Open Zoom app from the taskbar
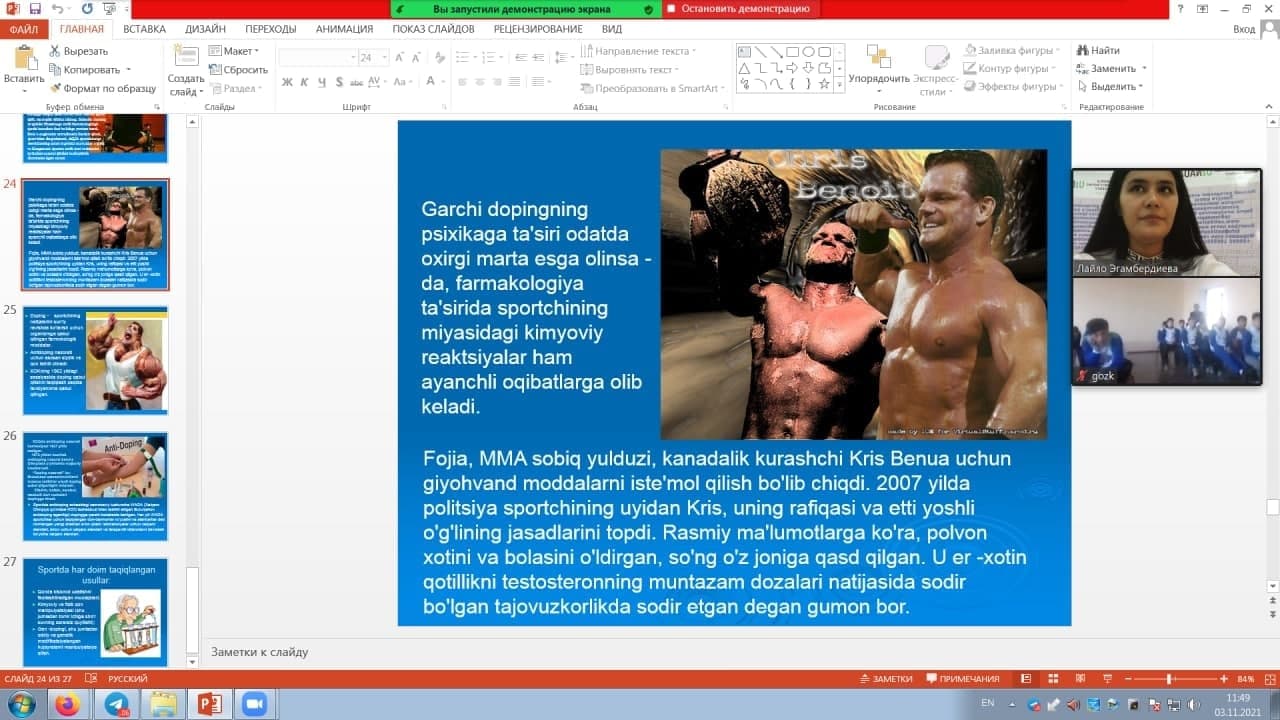The width and height of the screenshot is (1280, 720). (x=254, y=704)
